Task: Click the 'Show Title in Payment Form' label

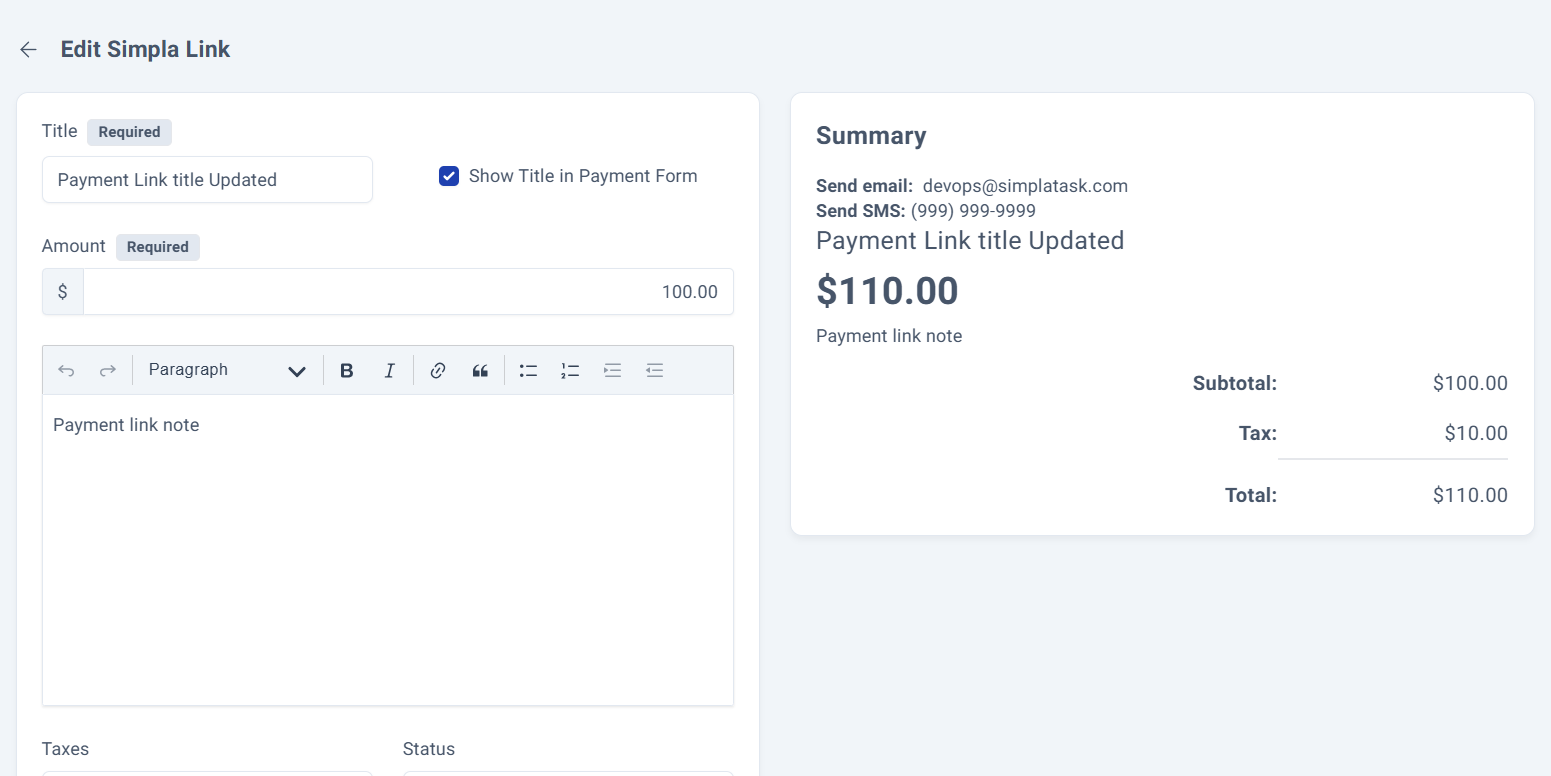Action: click(x=583, y=176)
